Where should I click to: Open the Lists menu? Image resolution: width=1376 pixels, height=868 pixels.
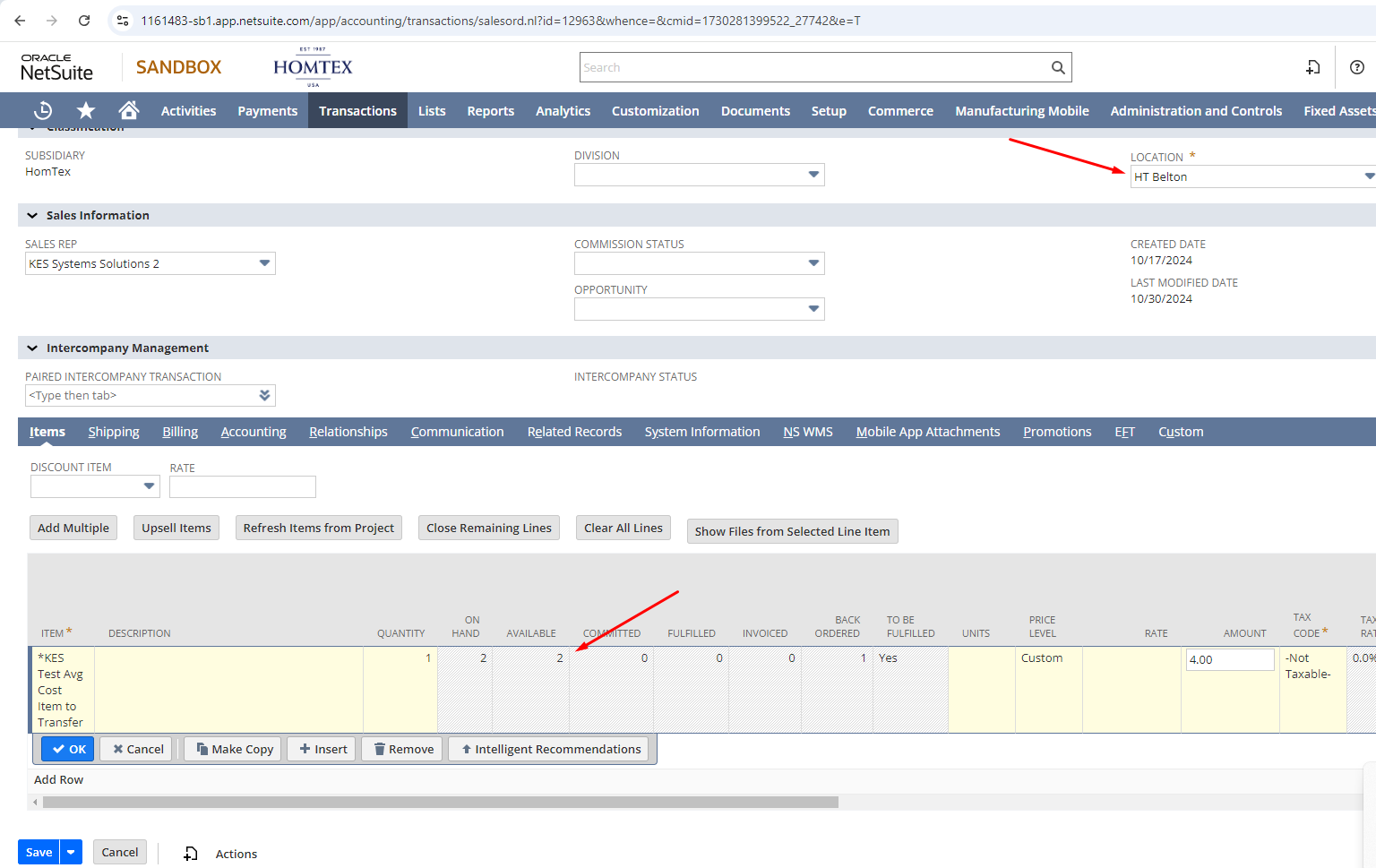pos(432,110)
